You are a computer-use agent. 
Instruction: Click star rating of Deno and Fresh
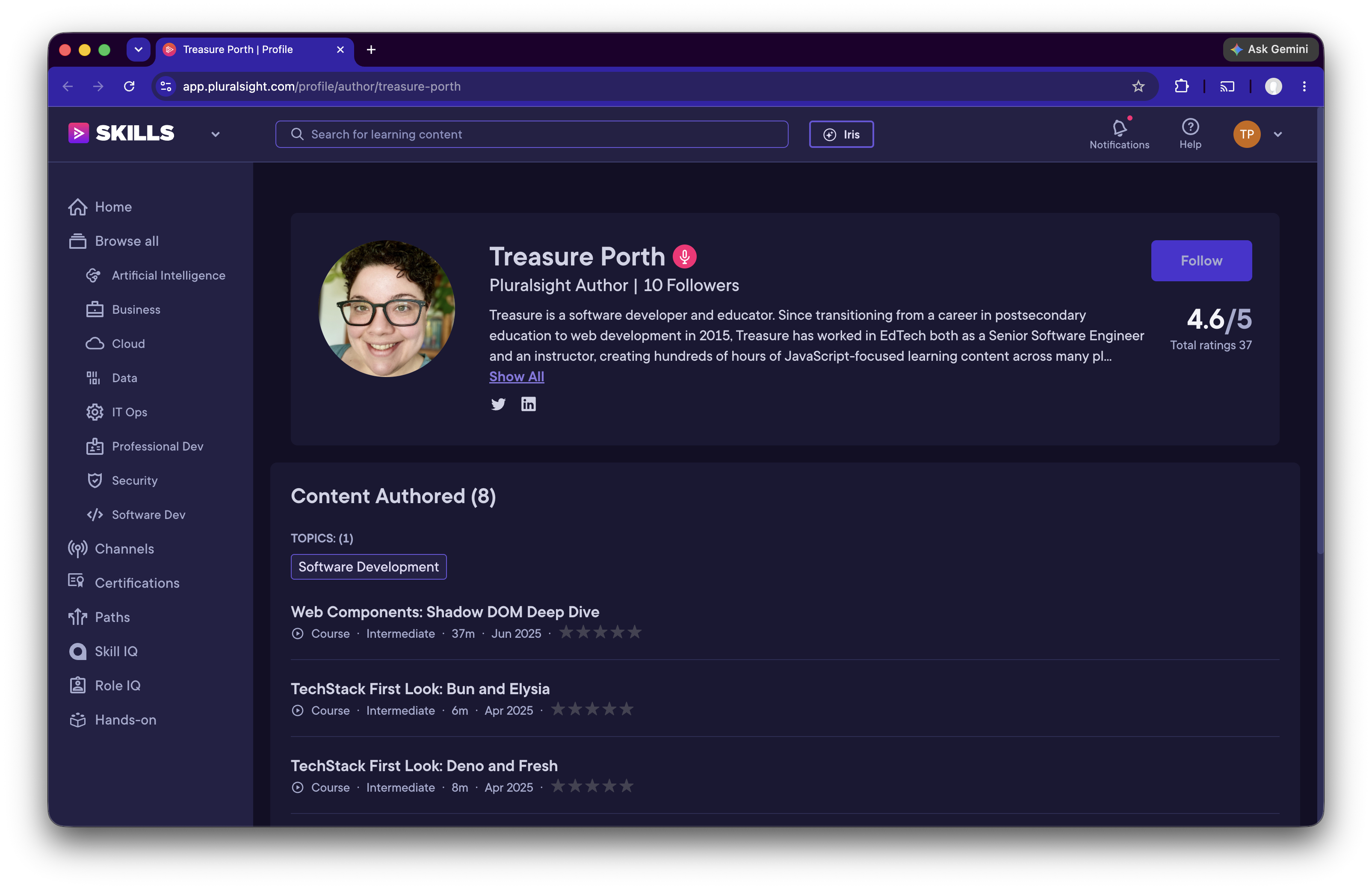[x=592, y=786]
